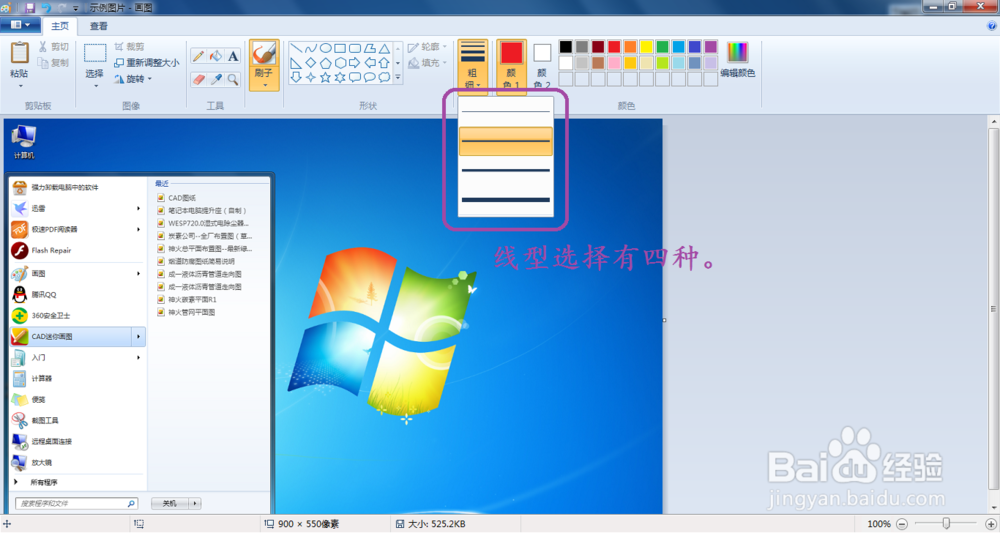This screenshot has width=1000, height=533.
Task: Select the Magnifier tool
Action: click(233, 80)
